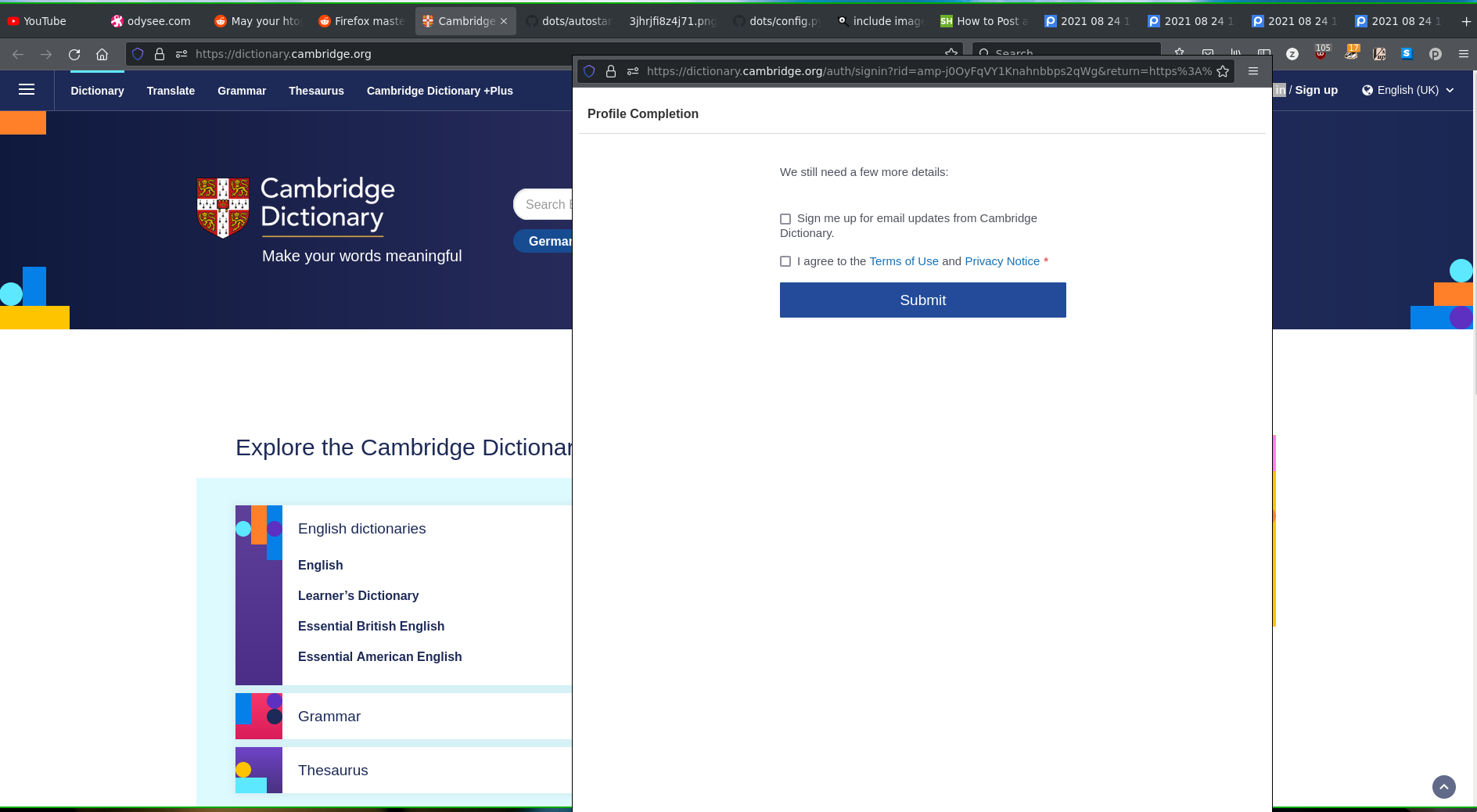Reload the Cambridge Dictionary page

click(74, 54)
